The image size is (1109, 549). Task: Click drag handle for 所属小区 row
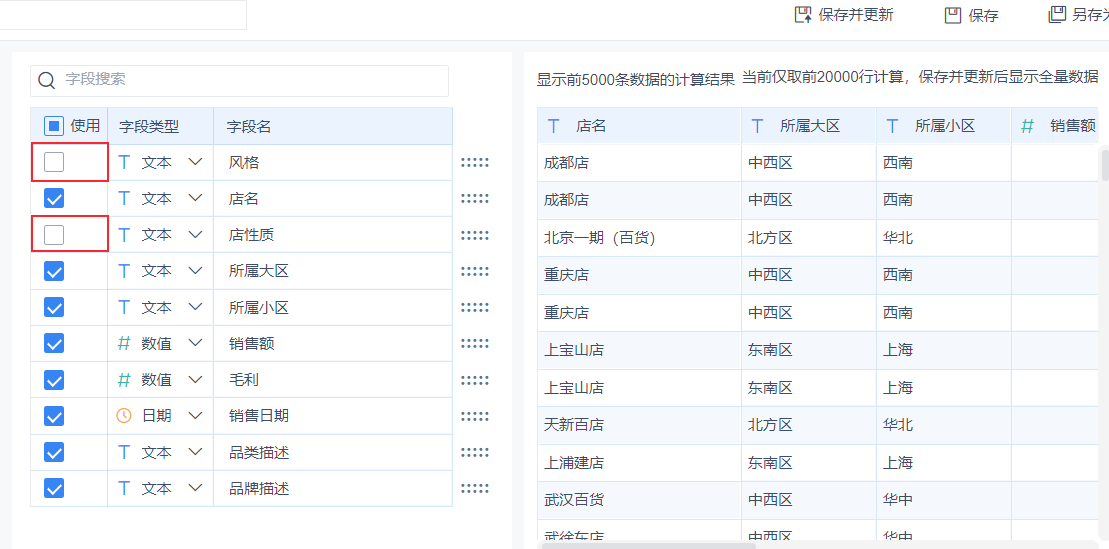click(475, 308)
